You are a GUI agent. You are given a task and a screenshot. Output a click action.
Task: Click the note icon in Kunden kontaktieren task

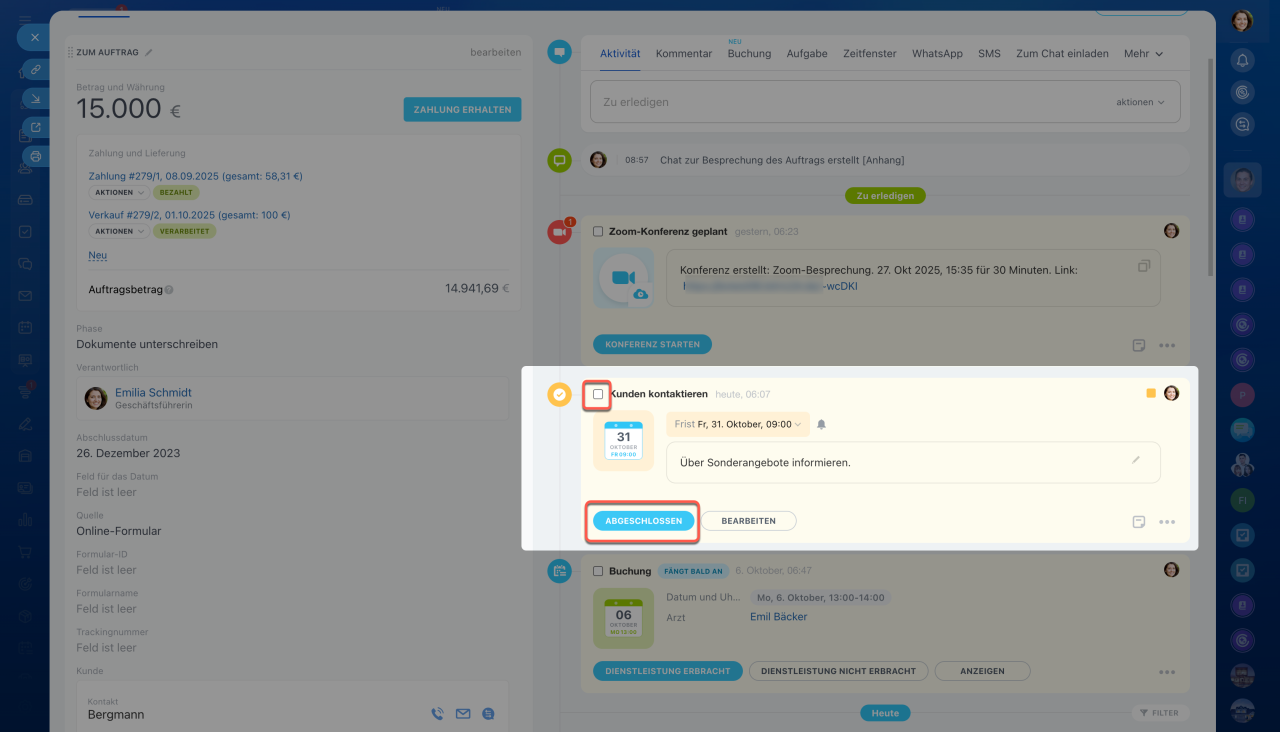(1138, 522)
